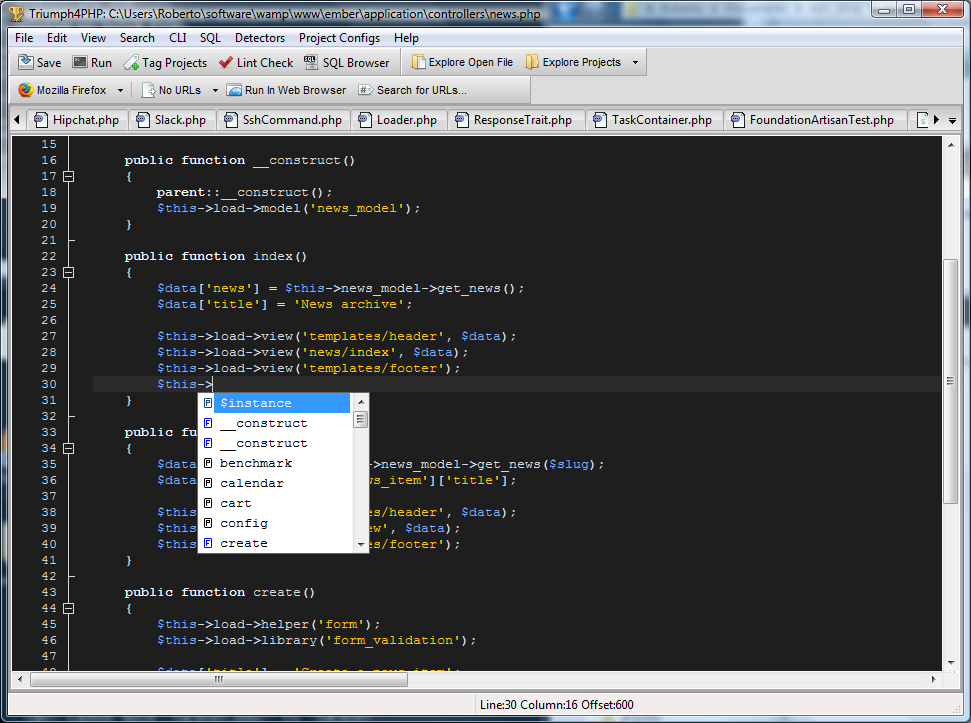
Task: Show more tabs with the right tab arrow
Action: coord(936,119)
